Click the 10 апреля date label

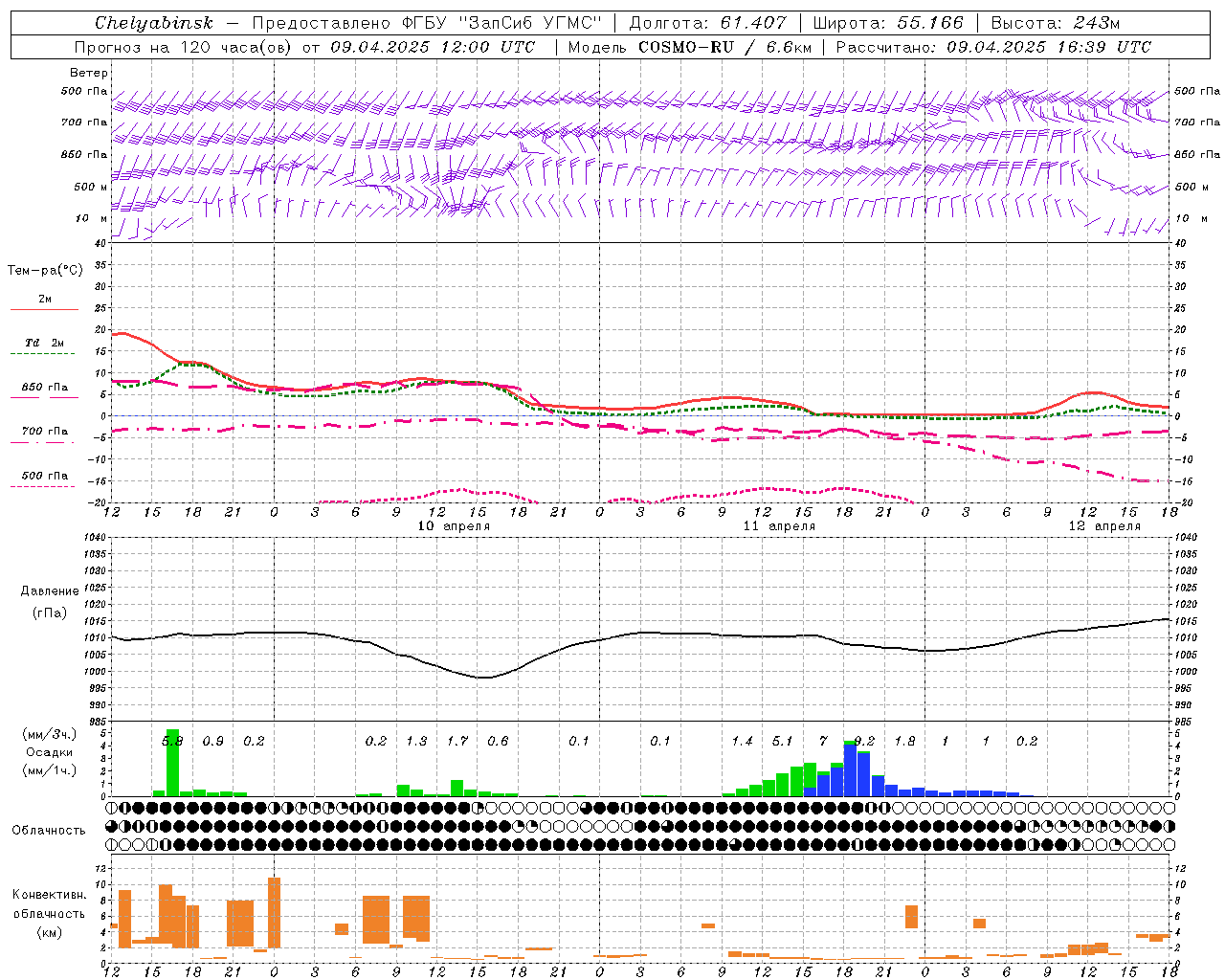point(454,526)
